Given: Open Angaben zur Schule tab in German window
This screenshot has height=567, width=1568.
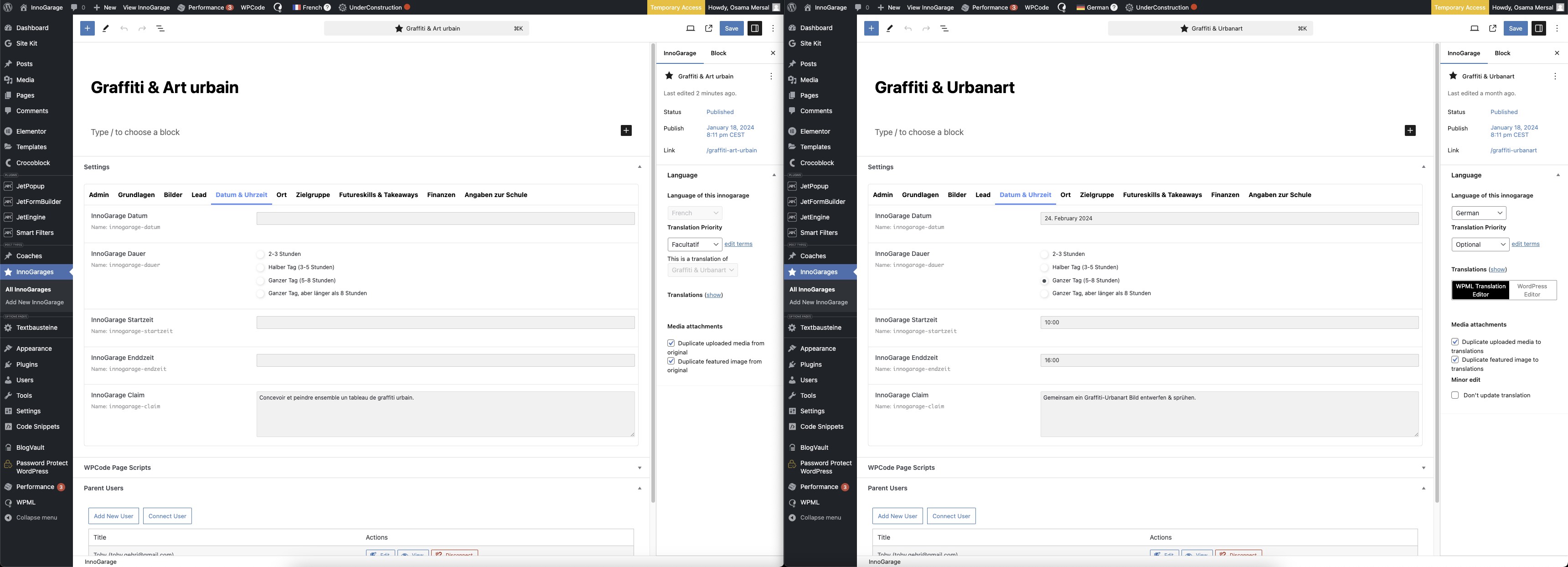Looking at the screenshot, I should point(1279,195).
